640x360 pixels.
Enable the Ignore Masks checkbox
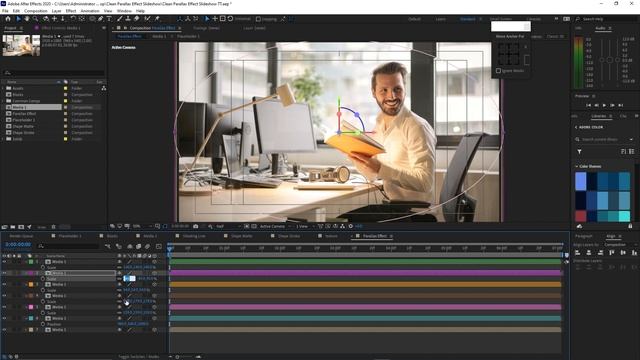(x=498, y=71)
